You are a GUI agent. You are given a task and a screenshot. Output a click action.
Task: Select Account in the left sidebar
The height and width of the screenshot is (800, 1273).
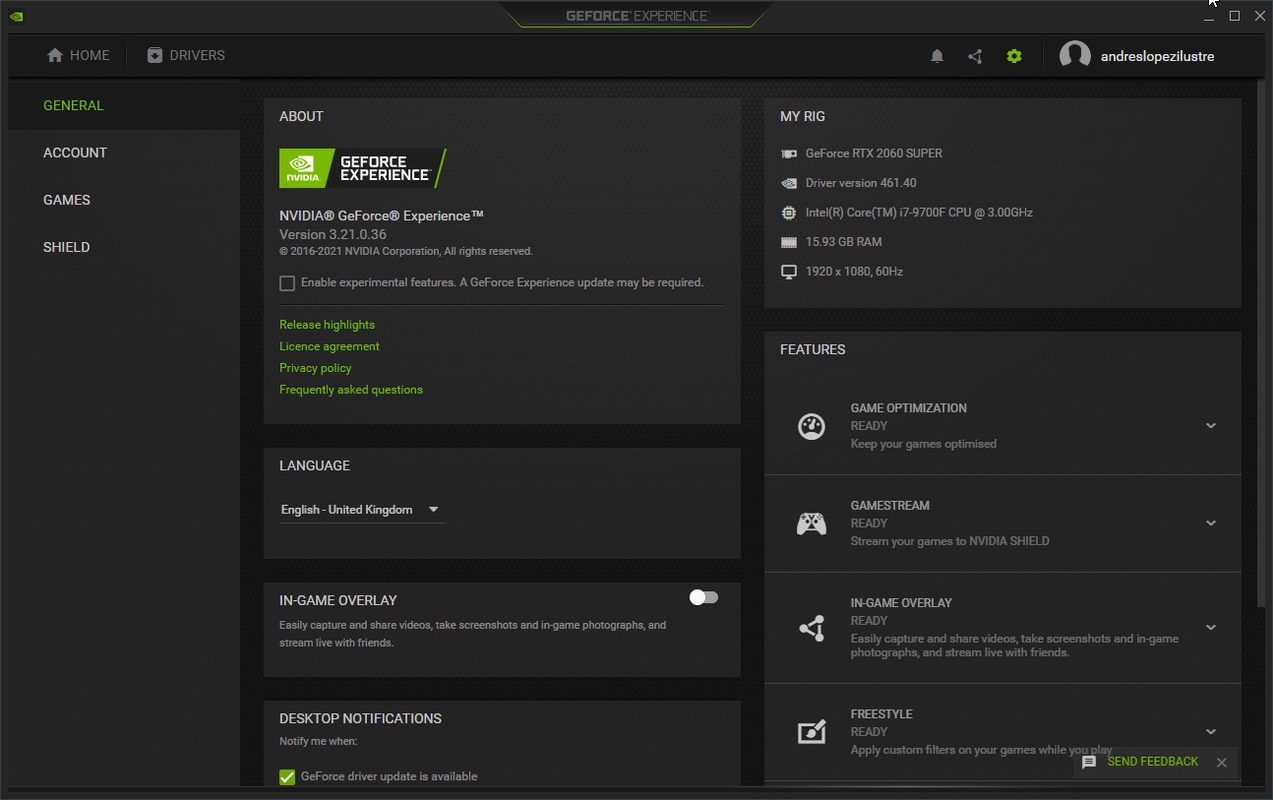(x=75, y=153)
